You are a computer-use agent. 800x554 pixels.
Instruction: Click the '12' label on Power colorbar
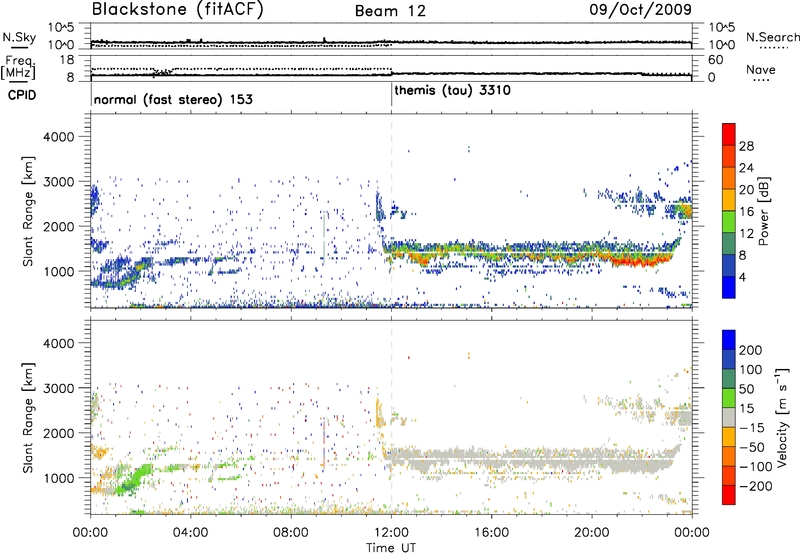pos(746,234)
